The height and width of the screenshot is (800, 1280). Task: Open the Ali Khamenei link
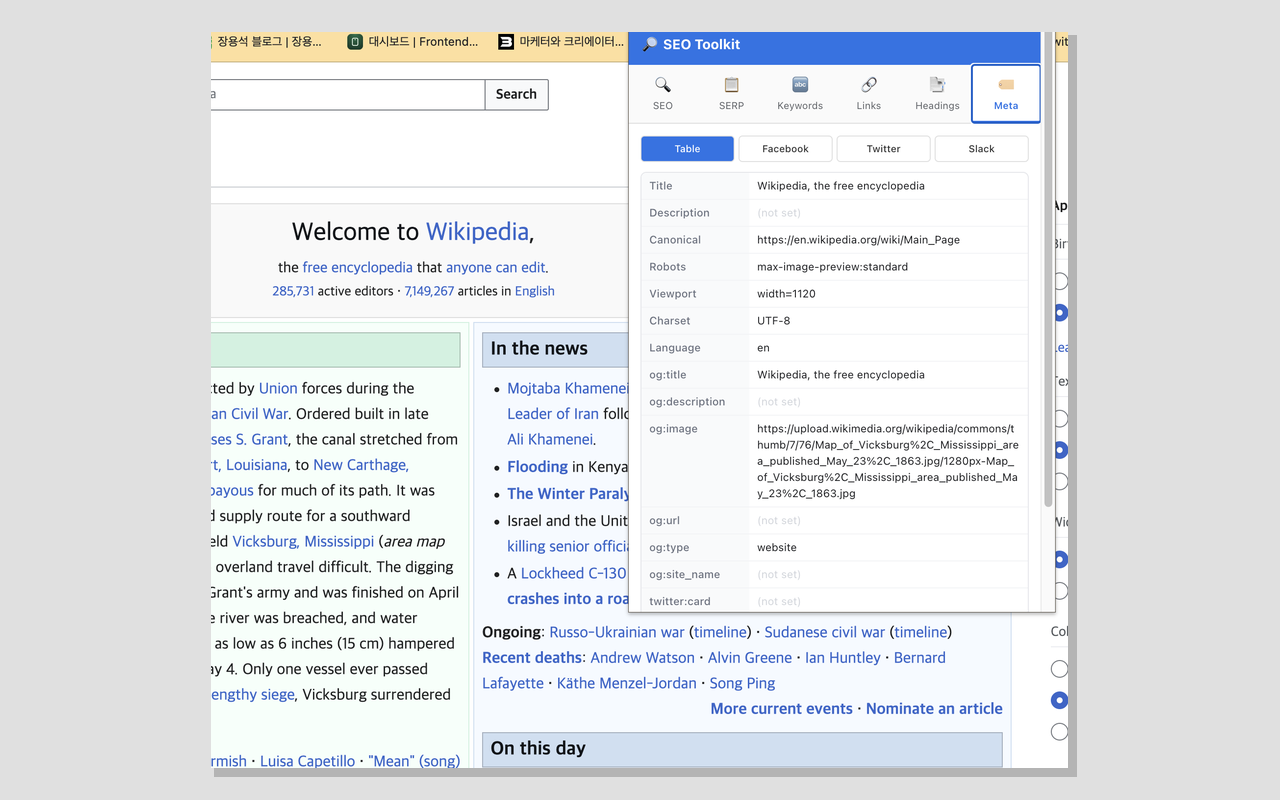tap(550, 439)
